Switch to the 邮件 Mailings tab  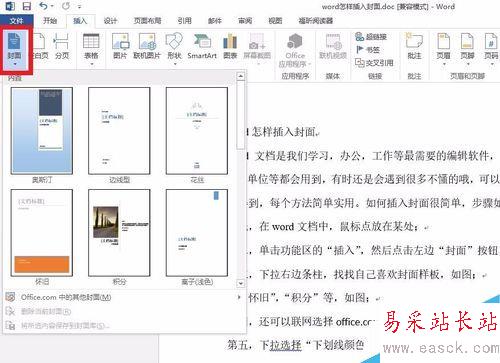click(x=215, y=21)
